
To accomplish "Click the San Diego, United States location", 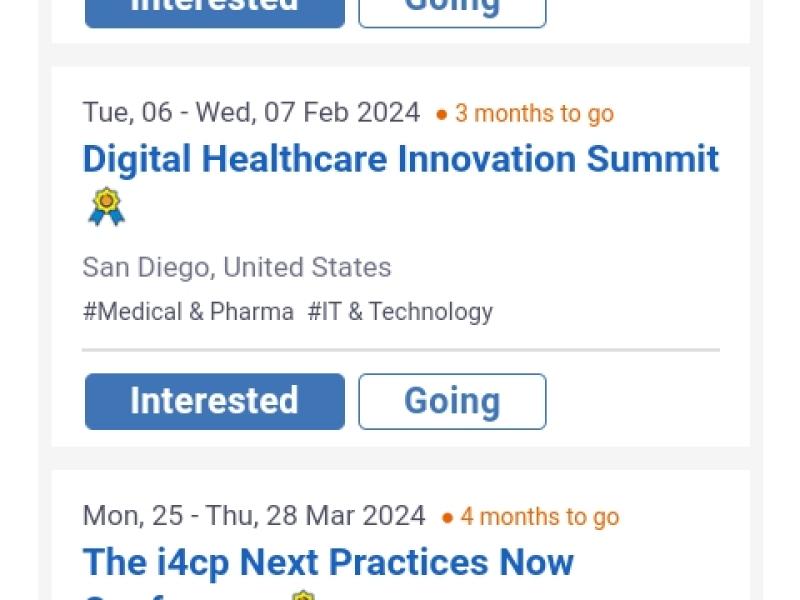I will point(237,268).
